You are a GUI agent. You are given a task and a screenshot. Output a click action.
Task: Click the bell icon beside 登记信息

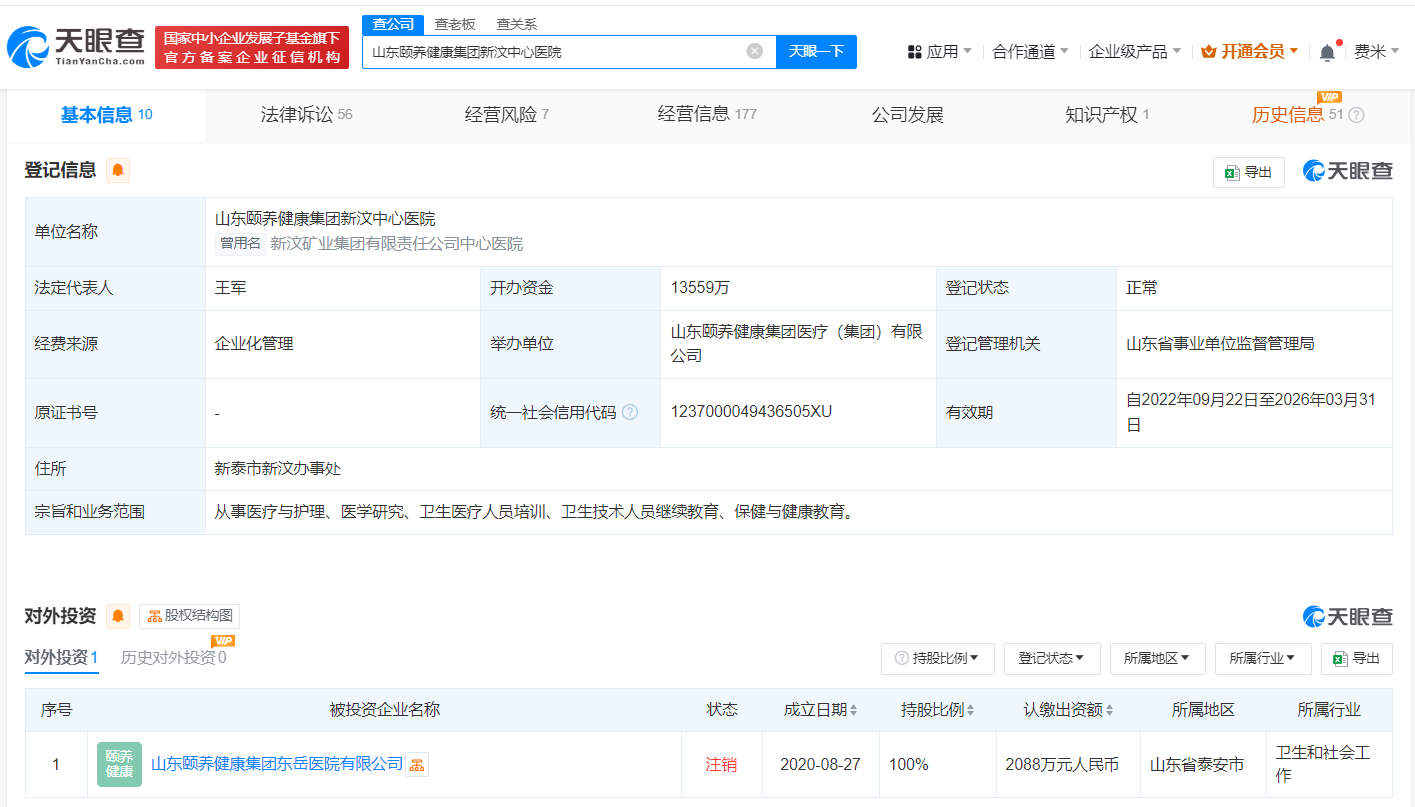pyautogui.click(x=117, y=170)
